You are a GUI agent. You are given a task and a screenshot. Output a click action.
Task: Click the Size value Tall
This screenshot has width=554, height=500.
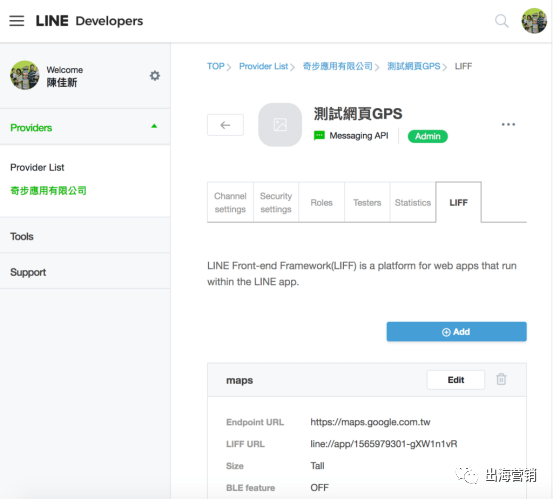tap(317, 466)
